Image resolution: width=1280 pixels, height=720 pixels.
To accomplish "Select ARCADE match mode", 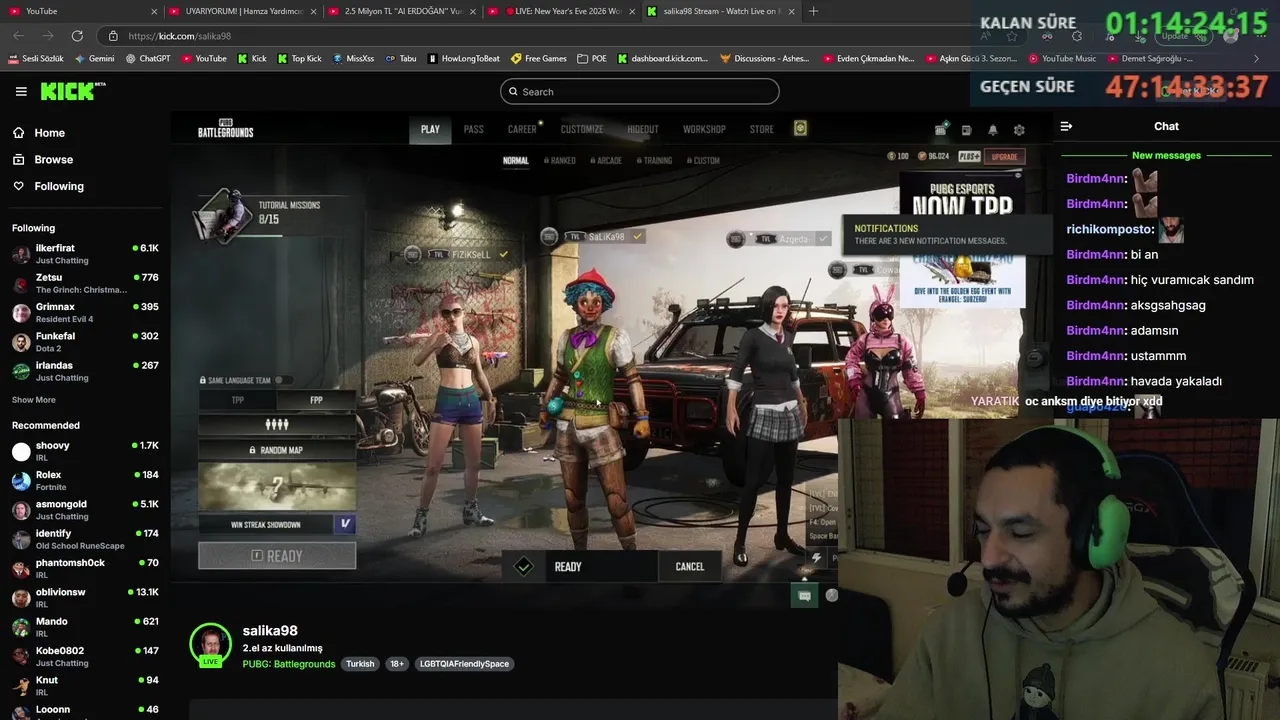I will [x=606, y=160].
